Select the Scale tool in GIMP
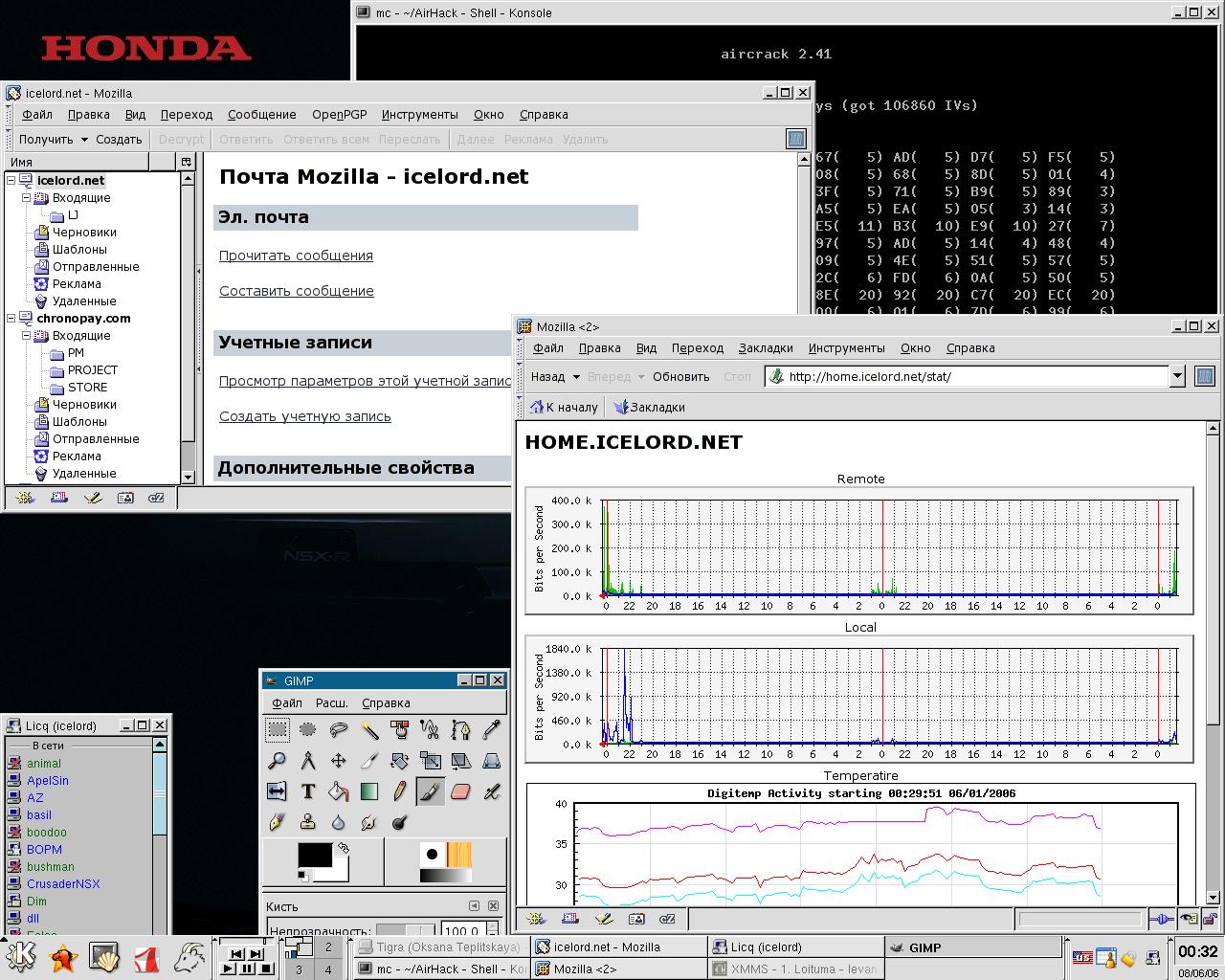 430,761
